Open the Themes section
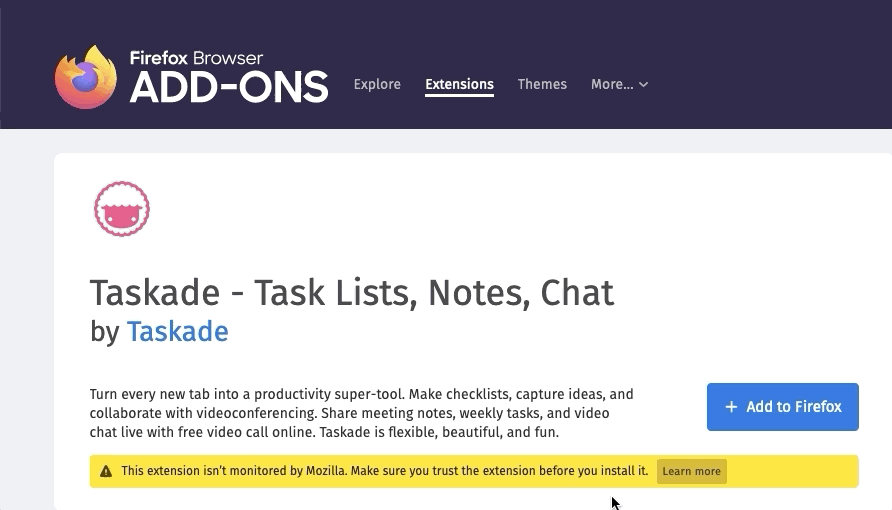This screenshot has height=510, width=892. pyautogui.click(x=542, y=84)
